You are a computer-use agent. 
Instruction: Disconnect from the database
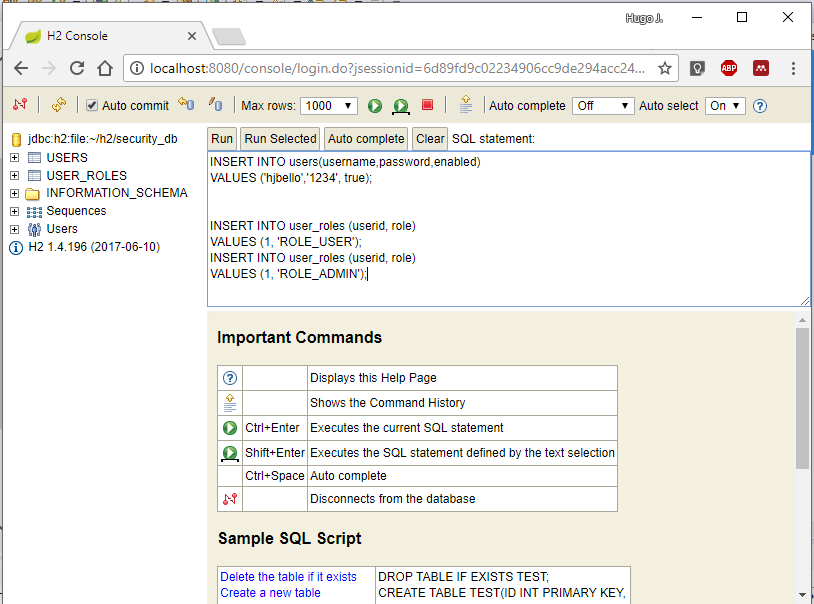pos(19,104)
